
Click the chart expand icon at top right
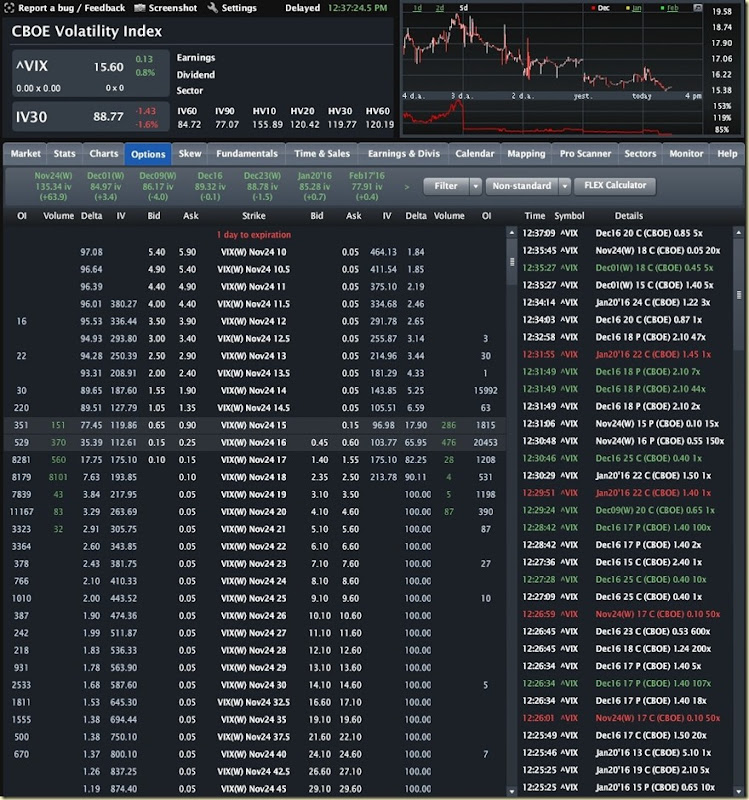click(697, 8)
